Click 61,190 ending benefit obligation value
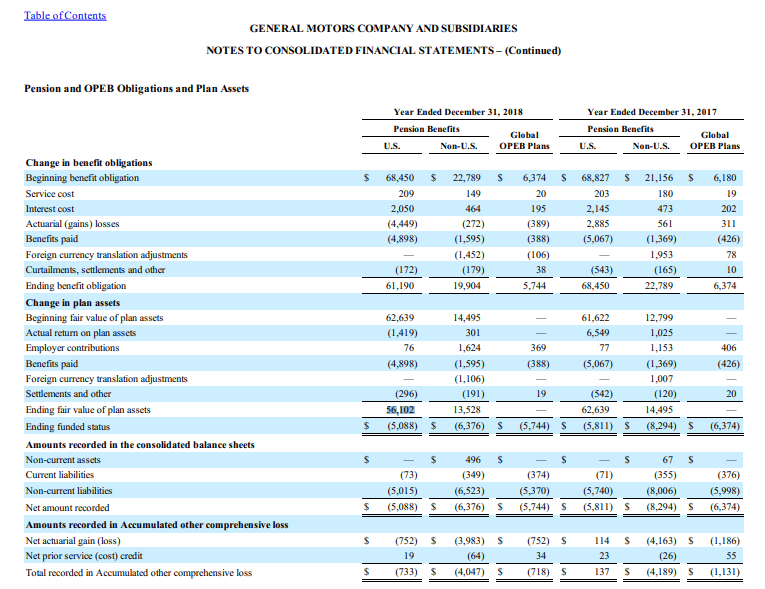765x589 pixels. 400,286
